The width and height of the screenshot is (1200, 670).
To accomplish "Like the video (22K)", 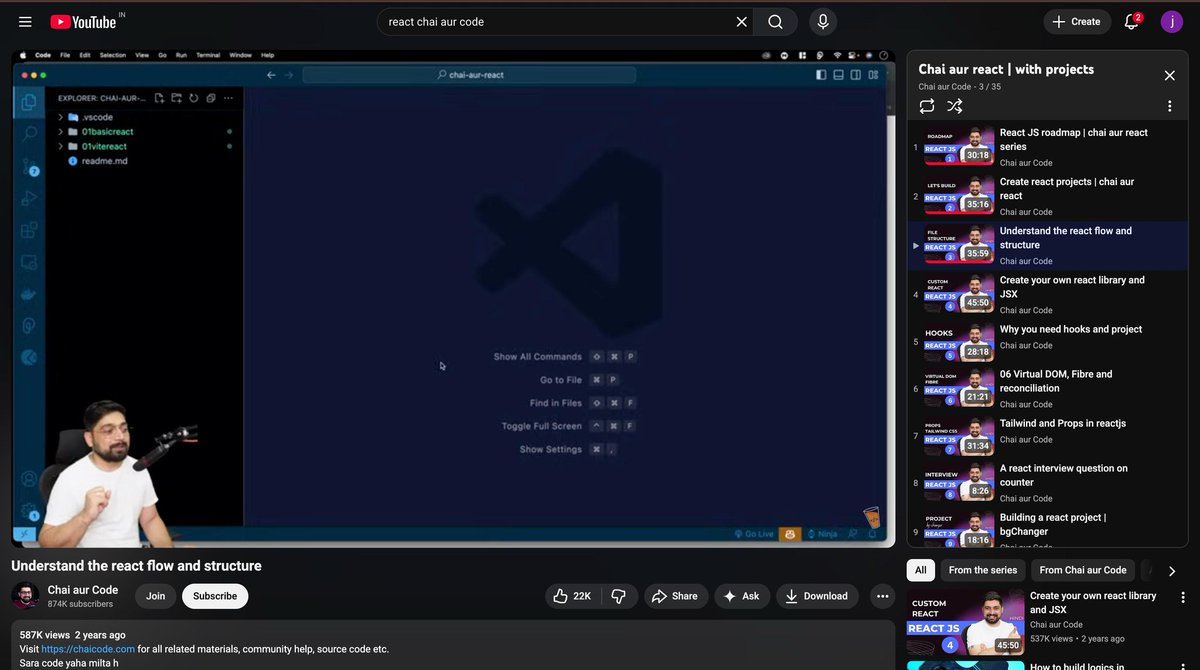I will (x=572, y=596).
